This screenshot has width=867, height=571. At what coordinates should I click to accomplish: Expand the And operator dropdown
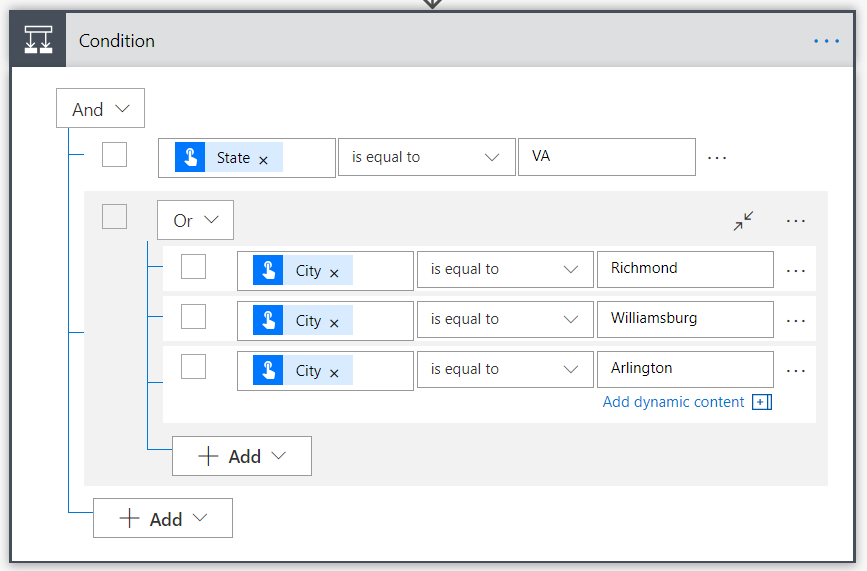[x=100, y=109]
